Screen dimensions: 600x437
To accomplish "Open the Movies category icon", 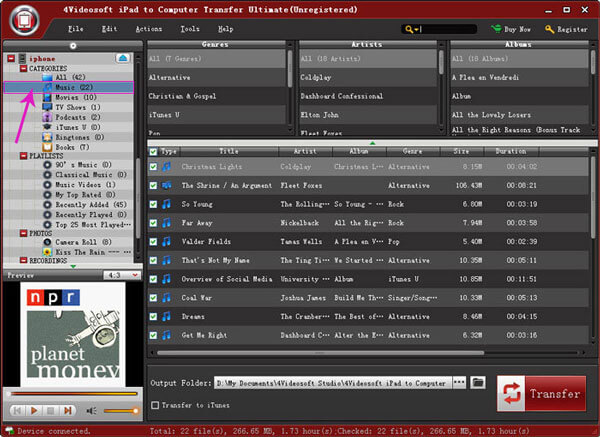I will pyautogui.click(x=48, y=97).
